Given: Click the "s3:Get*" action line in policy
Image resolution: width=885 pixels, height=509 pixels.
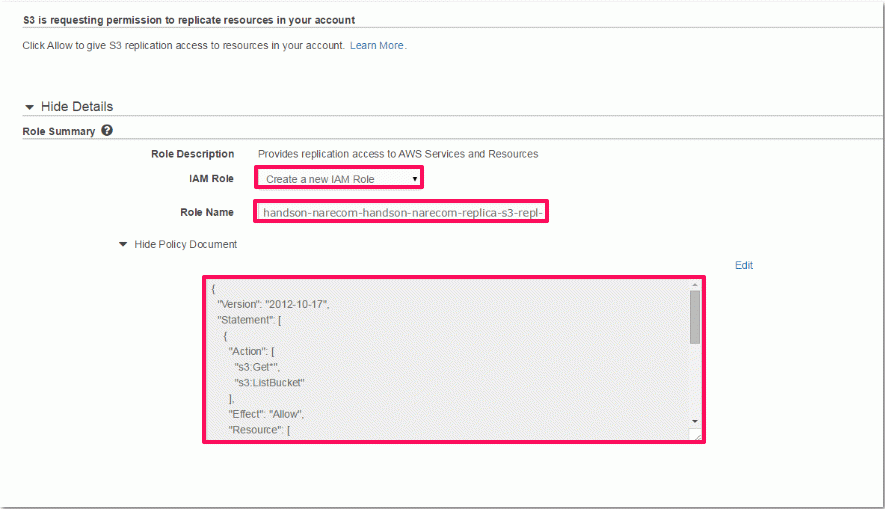Looking at the screenshot, I should 257,367.
